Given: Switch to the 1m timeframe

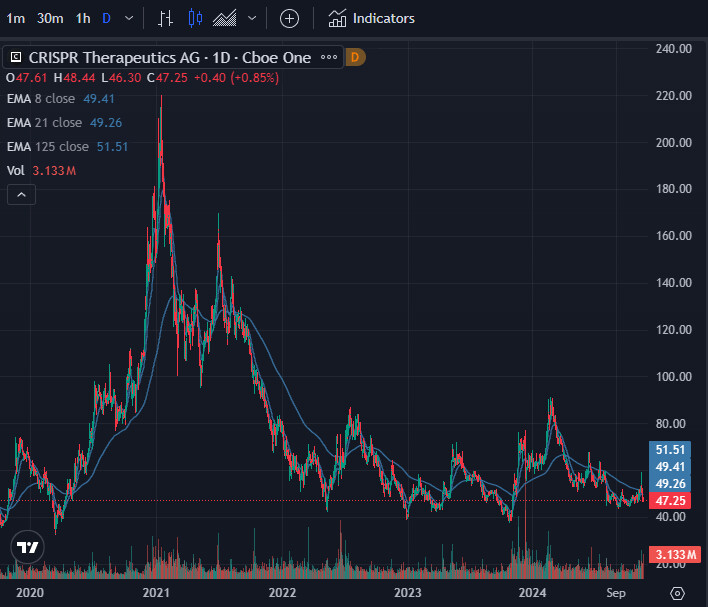Looking at the screenshot, I should click(x=16, y=18).
